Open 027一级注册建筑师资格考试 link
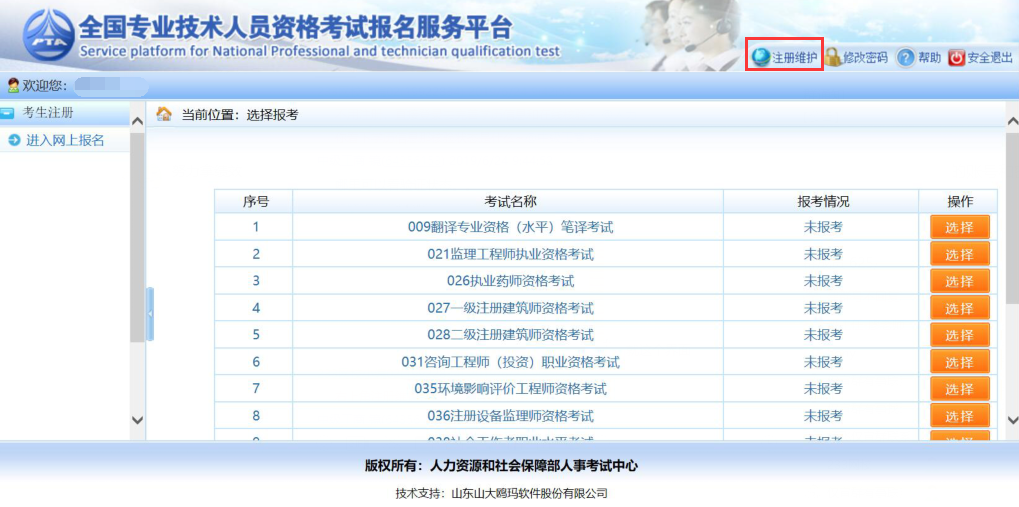1019x507 pixels. tap(510, 308)
